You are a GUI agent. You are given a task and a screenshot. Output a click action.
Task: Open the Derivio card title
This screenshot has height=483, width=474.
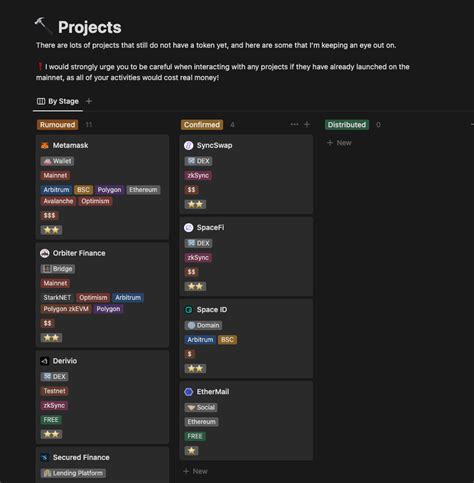65,361
